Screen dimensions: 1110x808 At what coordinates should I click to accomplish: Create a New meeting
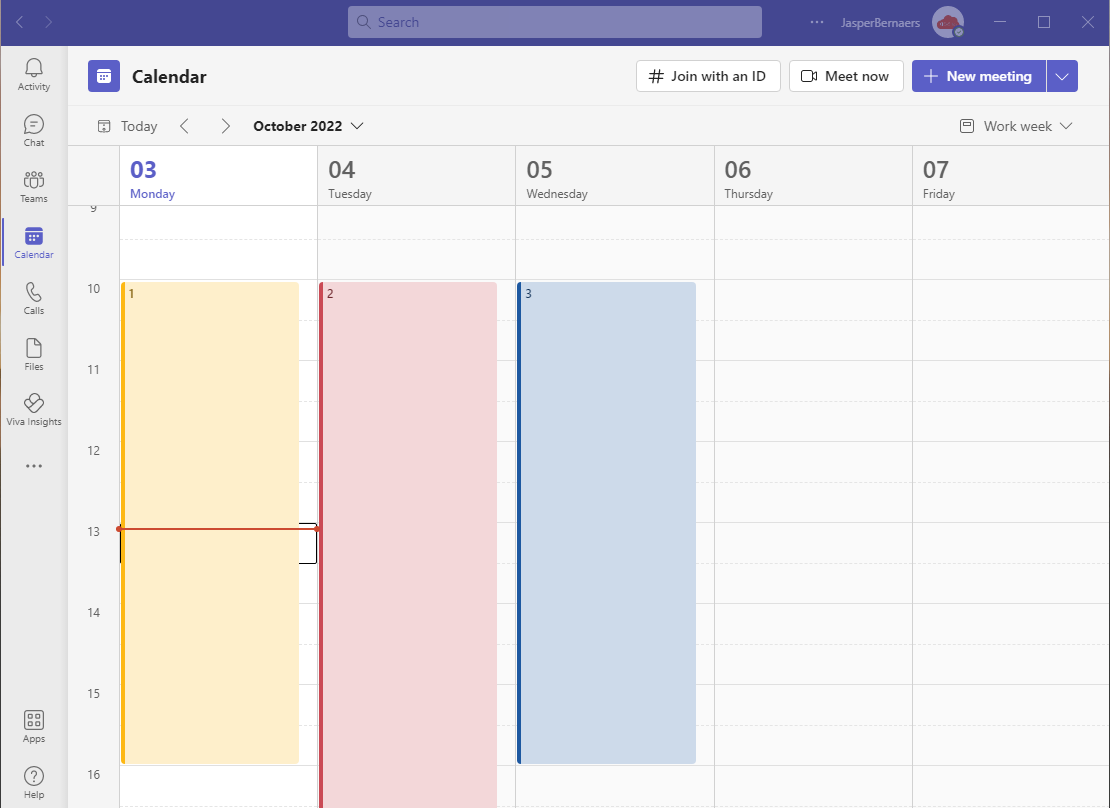click(978, 76)
